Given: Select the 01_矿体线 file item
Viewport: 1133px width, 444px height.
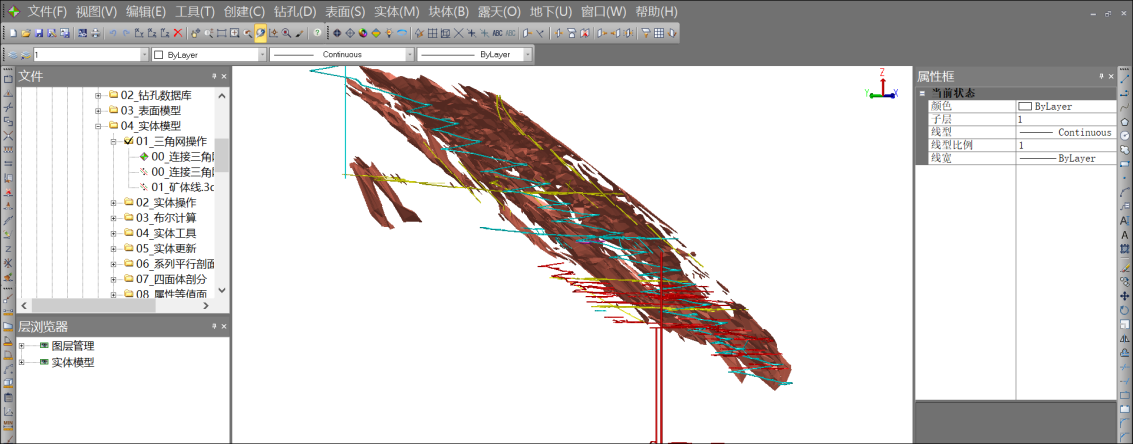Looking at the screenshot, I should tap(182, 187).
